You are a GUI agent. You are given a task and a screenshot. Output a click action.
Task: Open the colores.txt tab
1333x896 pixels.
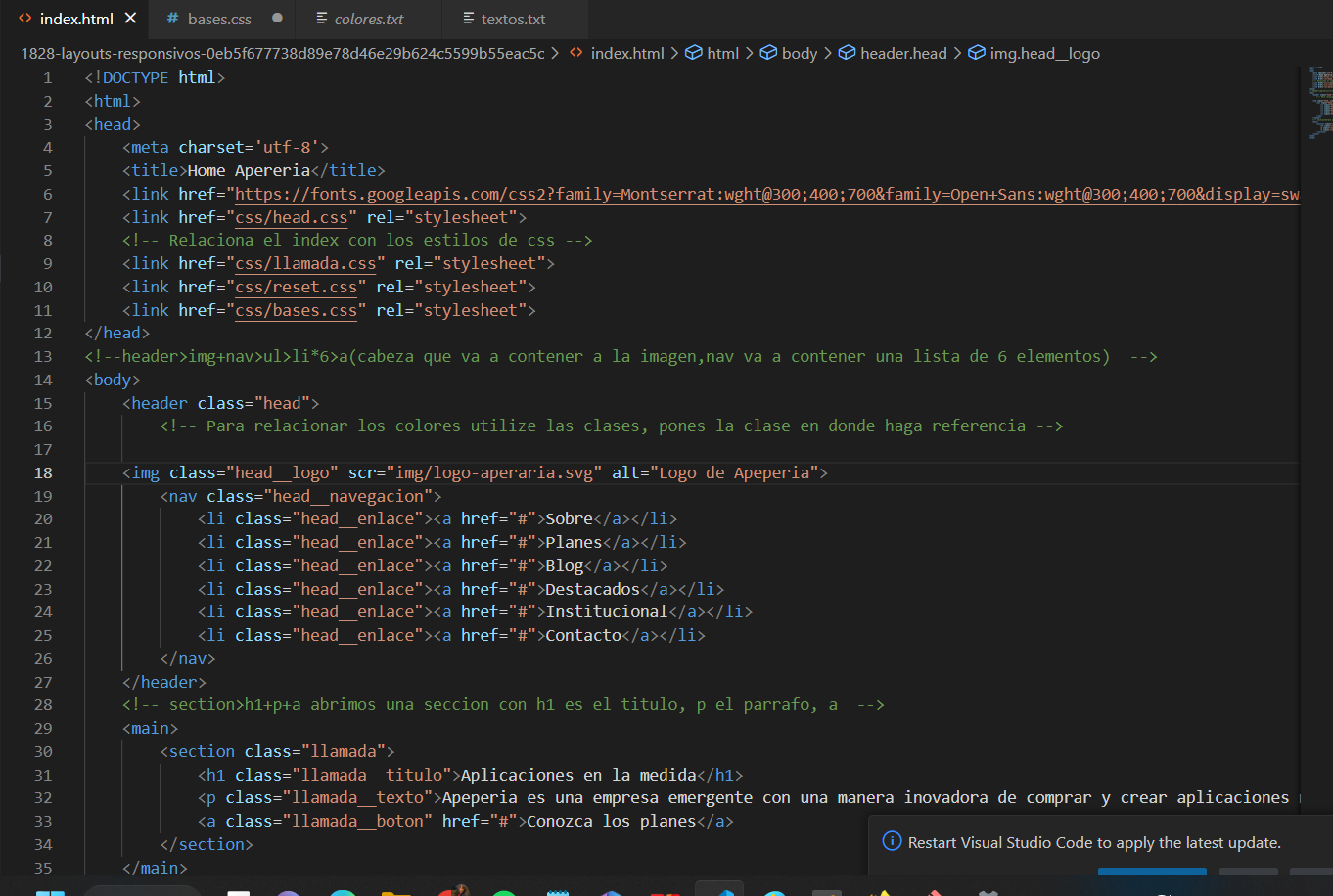coord(369,19)
